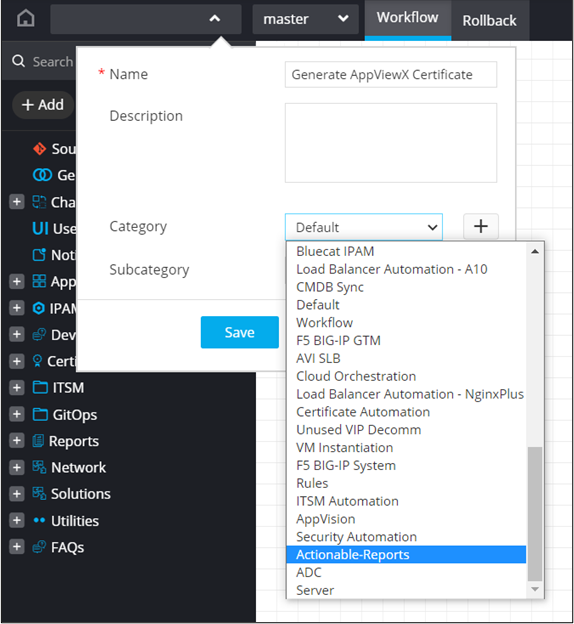Select Server category
The width and height of the screenshot is (574, 624).
click(406, 590)
